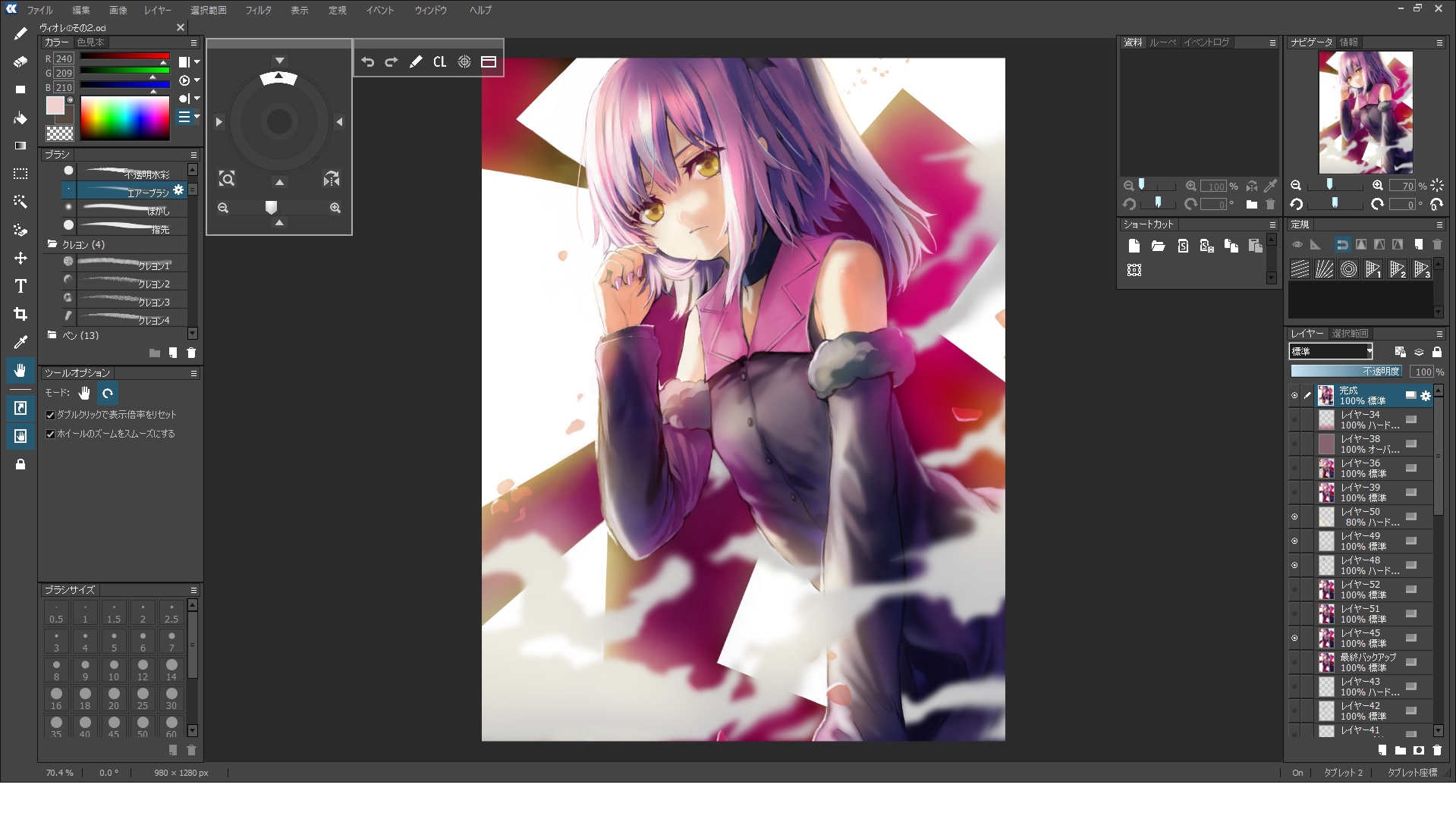
Task: Select the Magic Wand tool
Action: (x=20, y=202)
